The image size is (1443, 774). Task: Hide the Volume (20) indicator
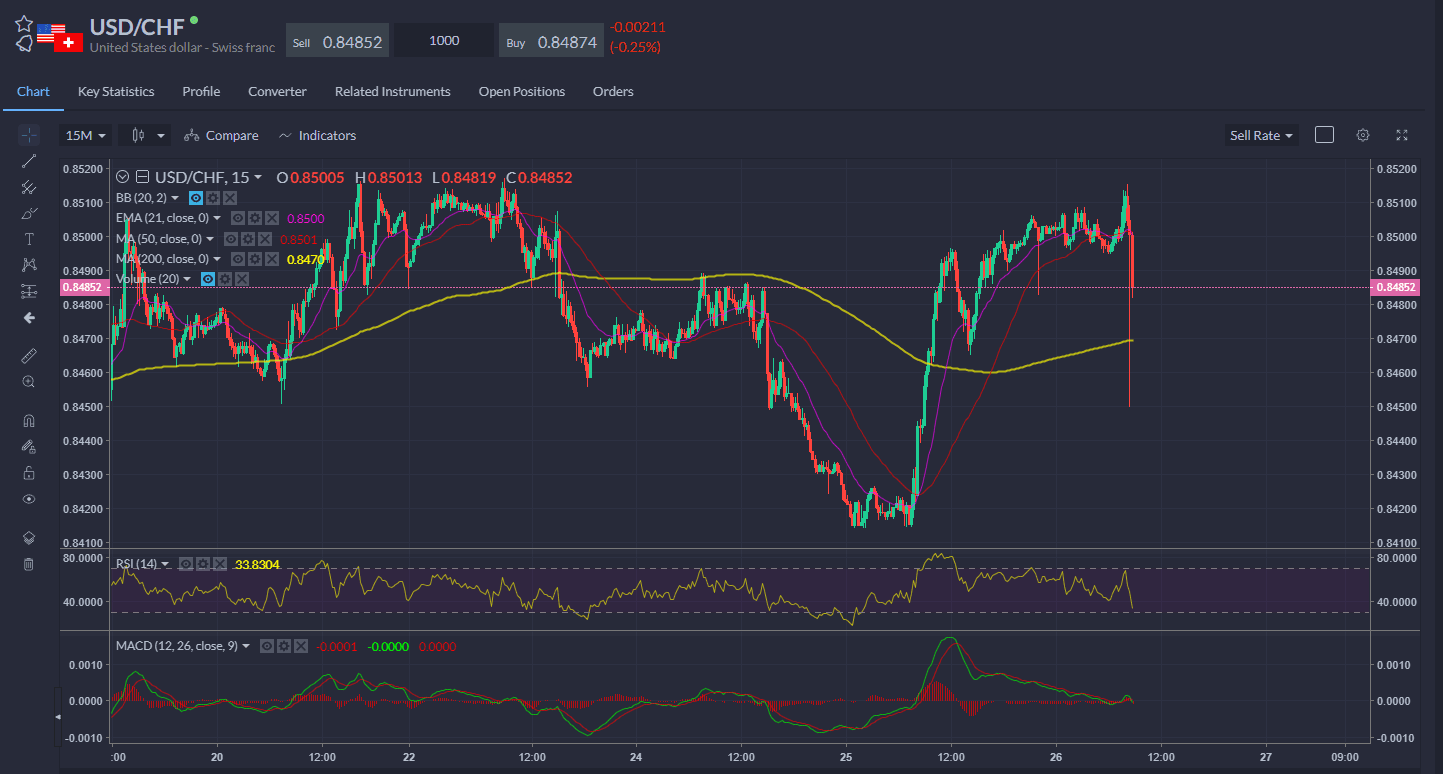[208, 279]
